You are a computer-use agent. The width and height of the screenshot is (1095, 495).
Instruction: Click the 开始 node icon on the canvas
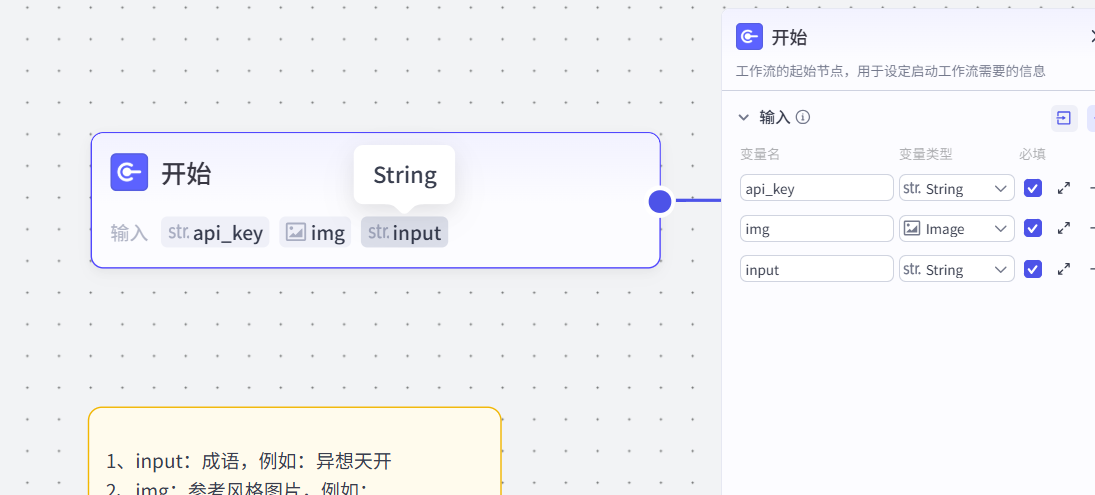pyautogui.click(x=129, y=173)
